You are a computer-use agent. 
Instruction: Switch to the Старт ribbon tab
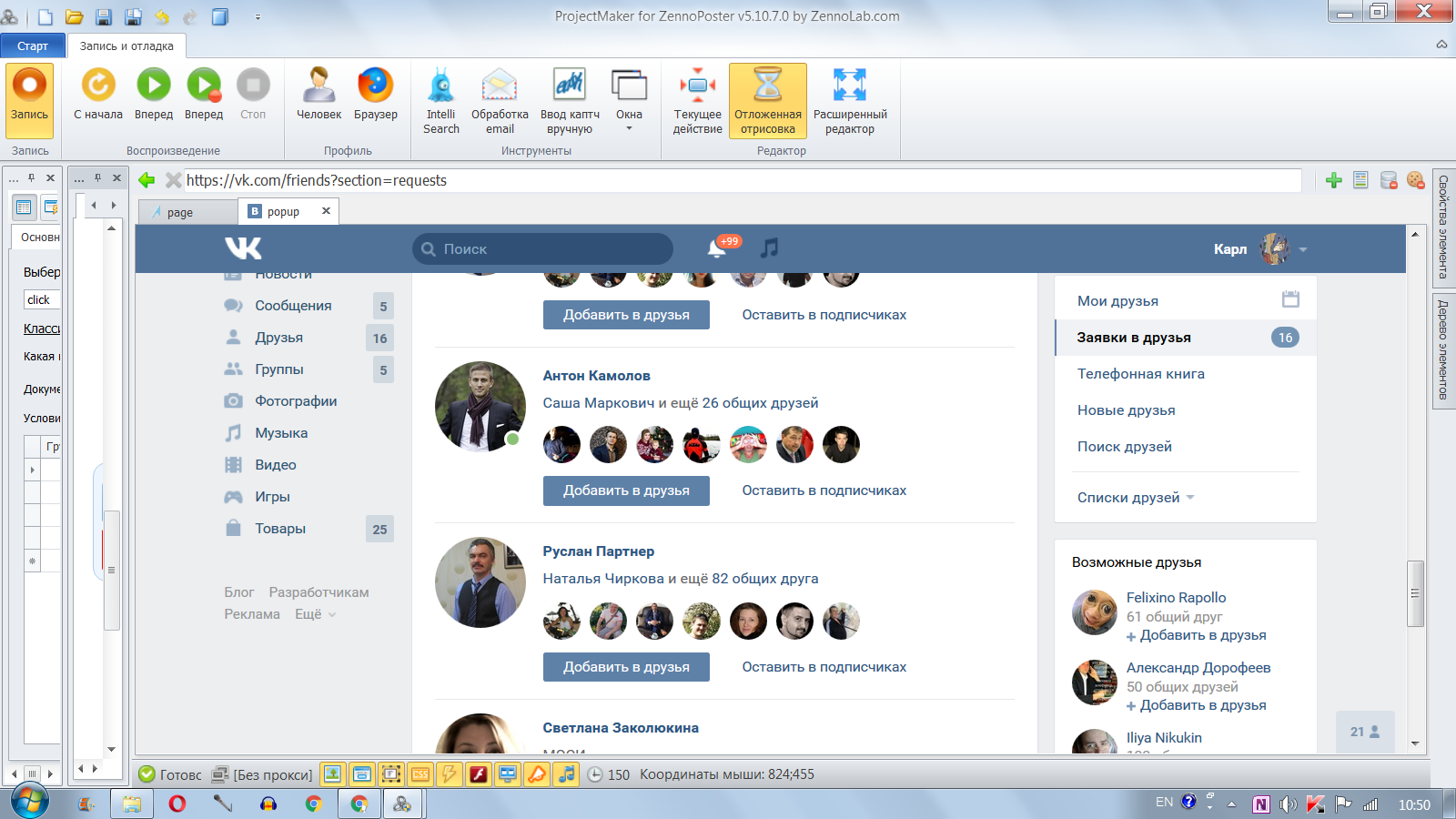pyautogui.click(x=33, y=45)
